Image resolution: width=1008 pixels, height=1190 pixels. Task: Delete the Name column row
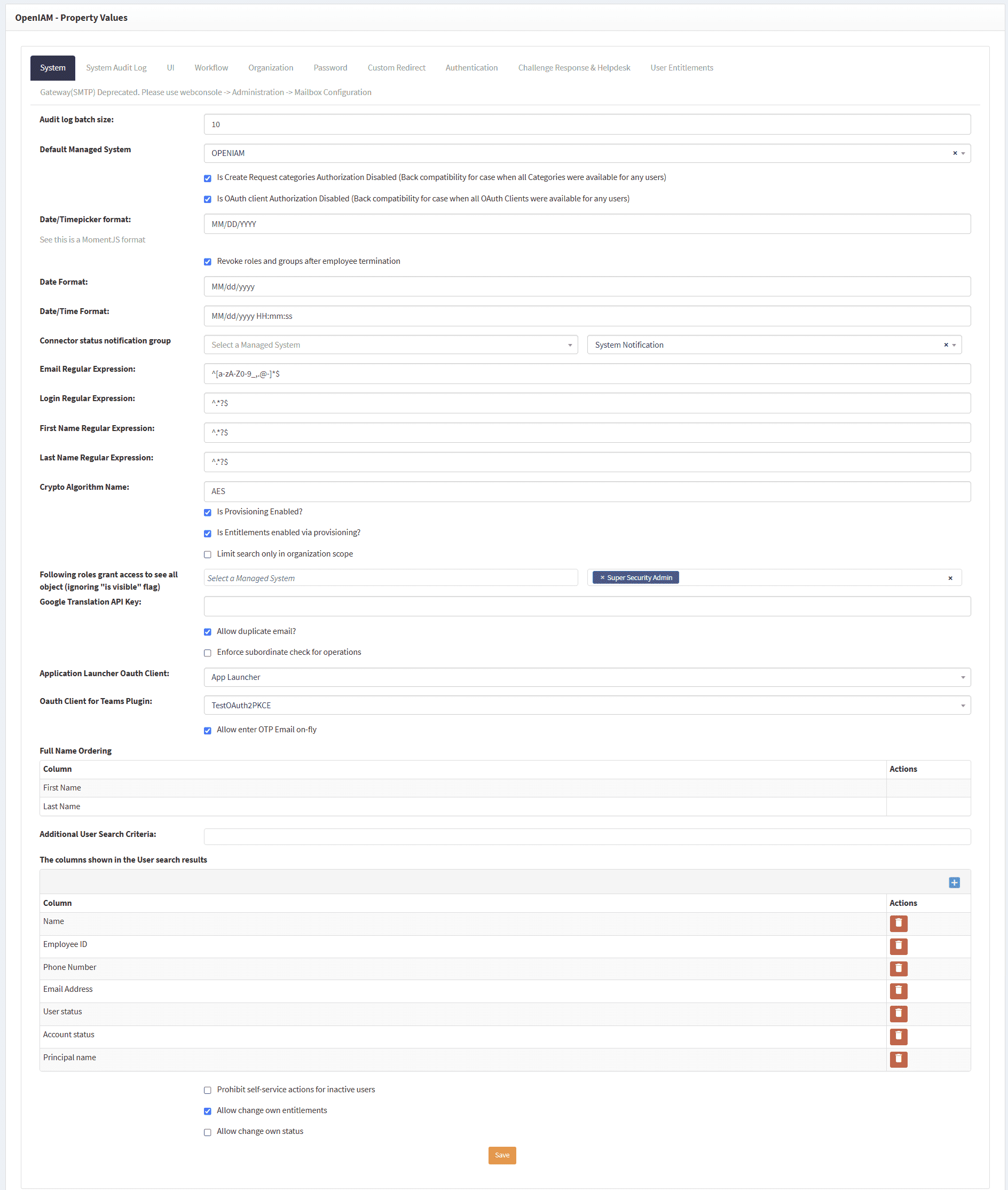tap(899, 923)
